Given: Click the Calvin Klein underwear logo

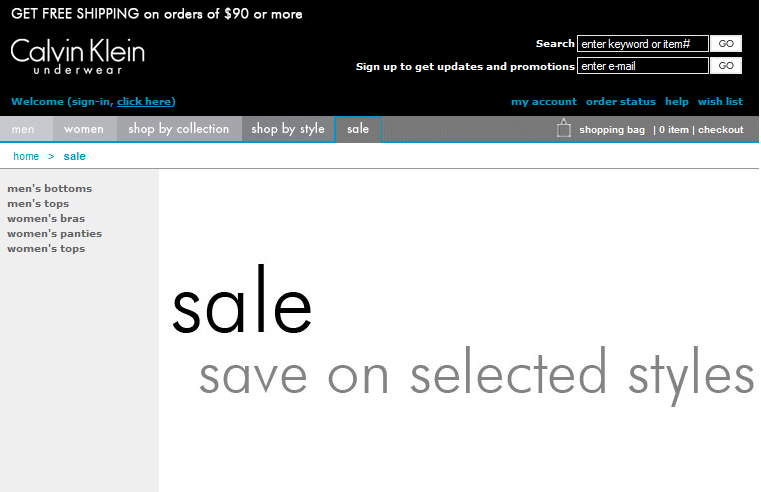Looking at the screenshot, I should pos(78,56).
